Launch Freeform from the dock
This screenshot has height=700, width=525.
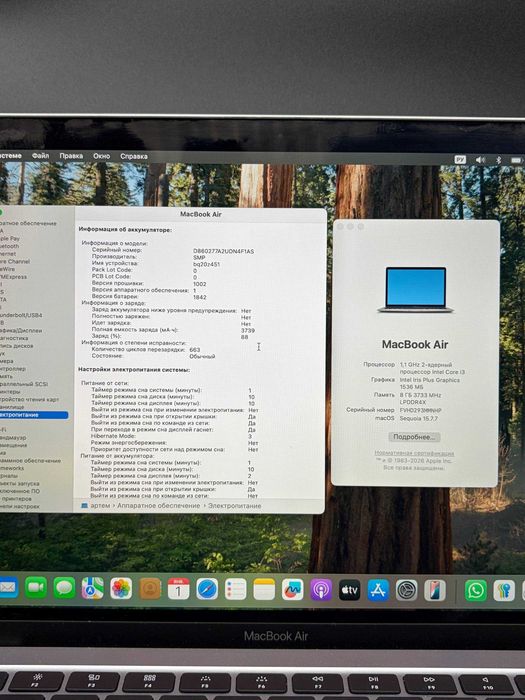(x=293, y=590)
